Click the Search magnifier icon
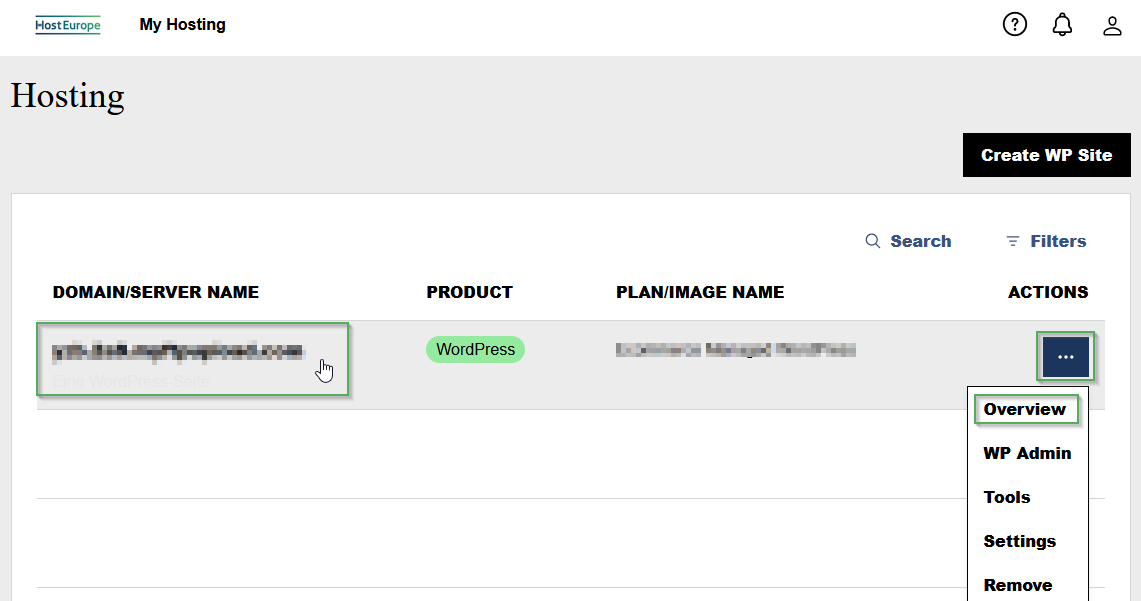This screenshot has width=1141, height=601. (873, 241)
